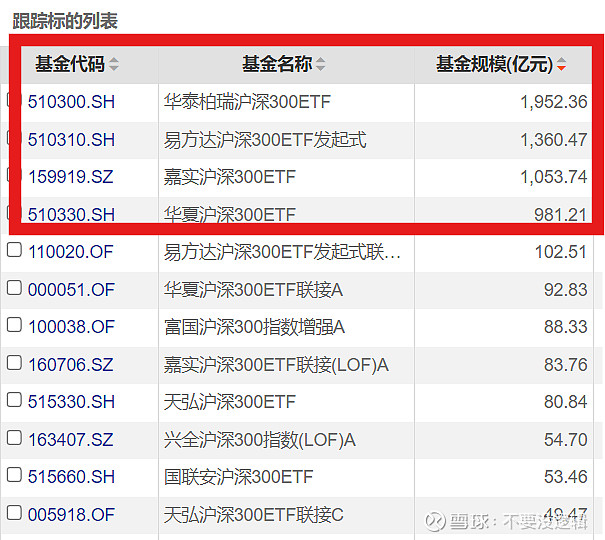Image resolution: width=605 pixels, height=540 pixels.
Task: Select the fund size value 53.46
Action: click(x=566, y=477)
